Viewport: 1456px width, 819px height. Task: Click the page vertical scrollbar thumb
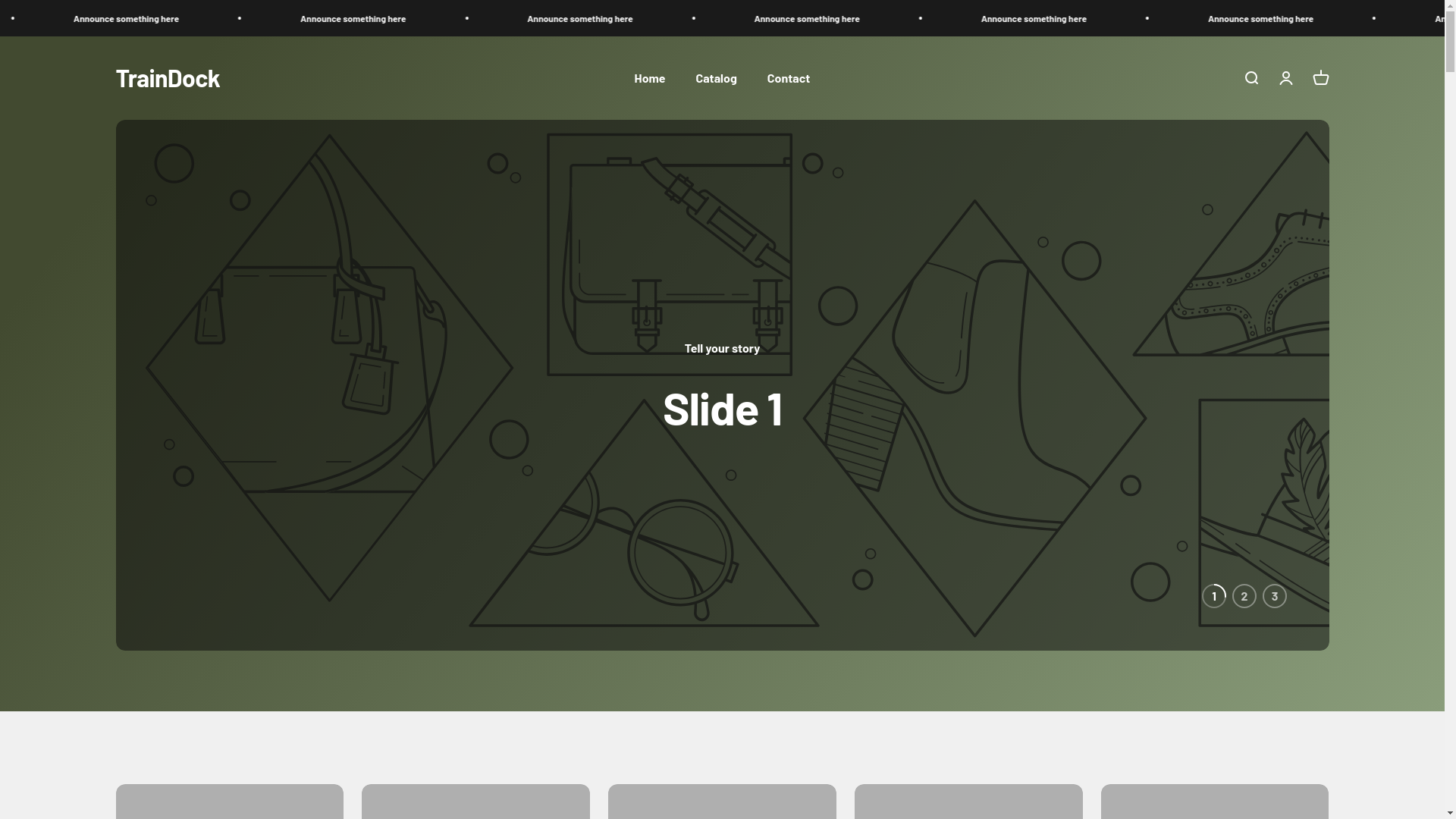1450,42
